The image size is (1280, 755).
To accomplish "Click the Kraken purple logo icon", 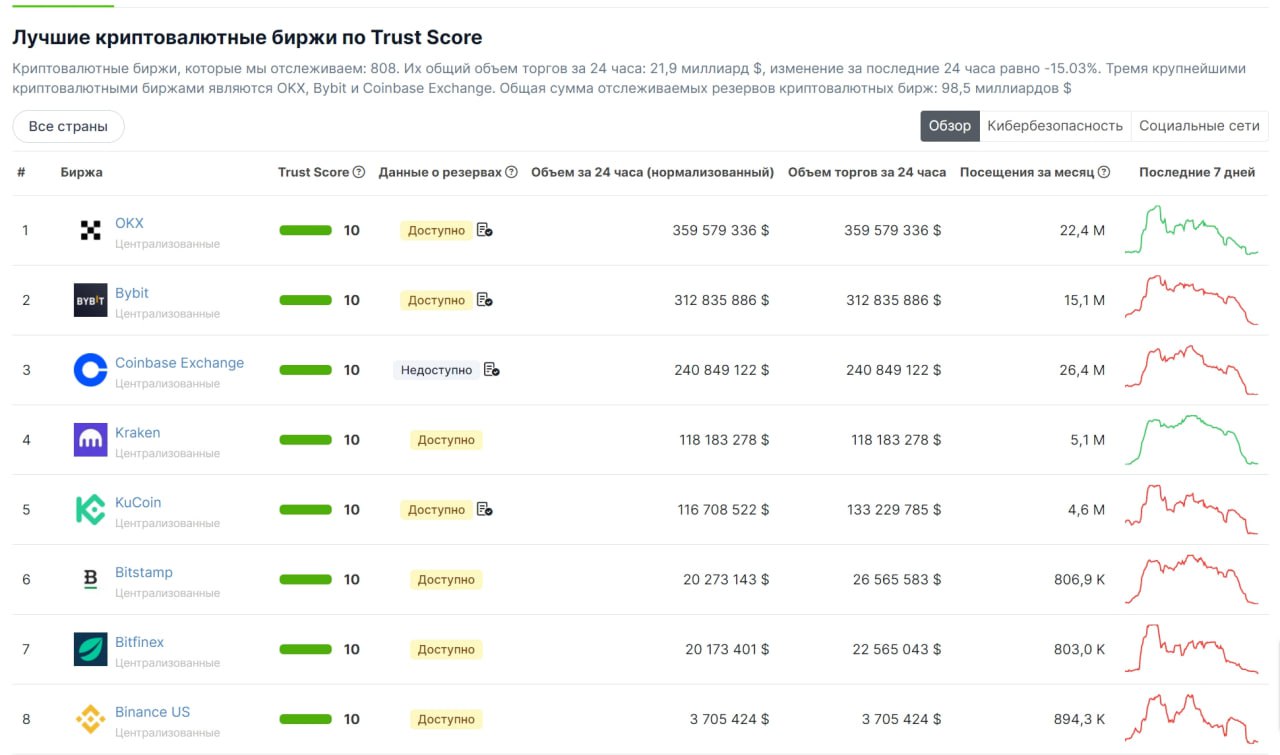I will 90,440.
